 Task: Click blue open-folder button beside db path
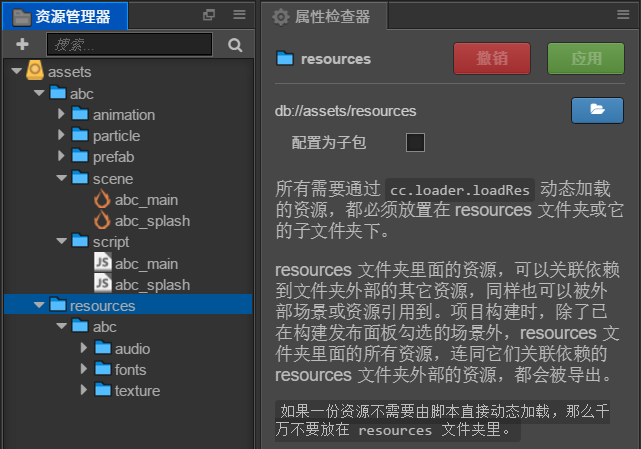[x=597, y=110]
